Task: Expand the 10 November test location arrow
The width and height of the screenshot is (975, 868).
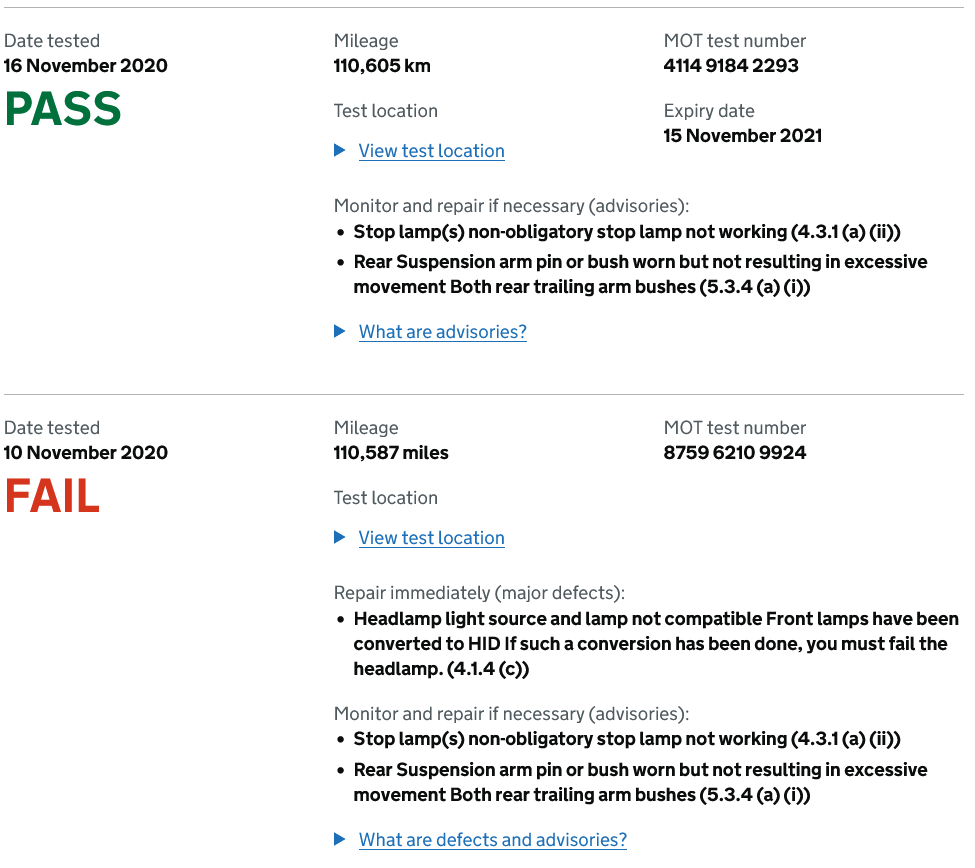Action: click(x=340, y=537)
